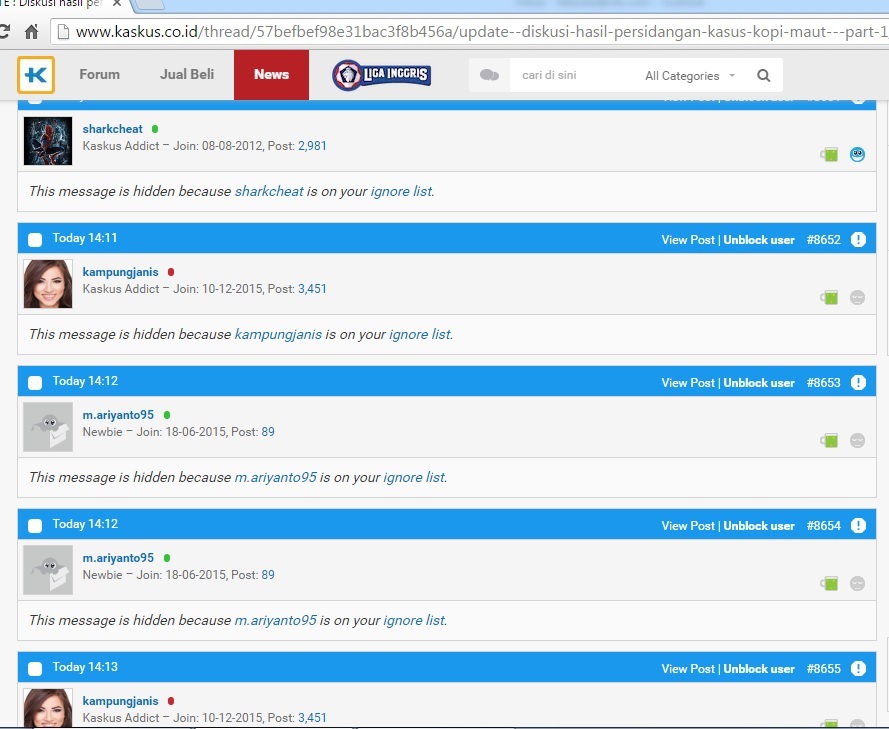Click View Post on post #8652
Screen dimensions: 889x729
tap(688, 240)
